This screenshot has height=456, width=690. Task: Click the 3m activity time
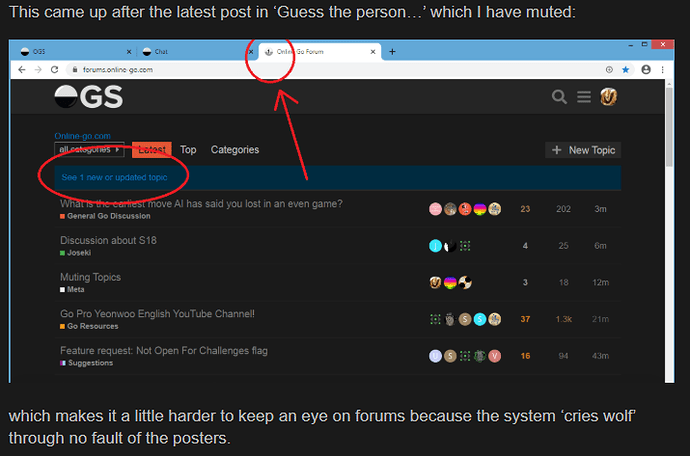coord(600,209)
